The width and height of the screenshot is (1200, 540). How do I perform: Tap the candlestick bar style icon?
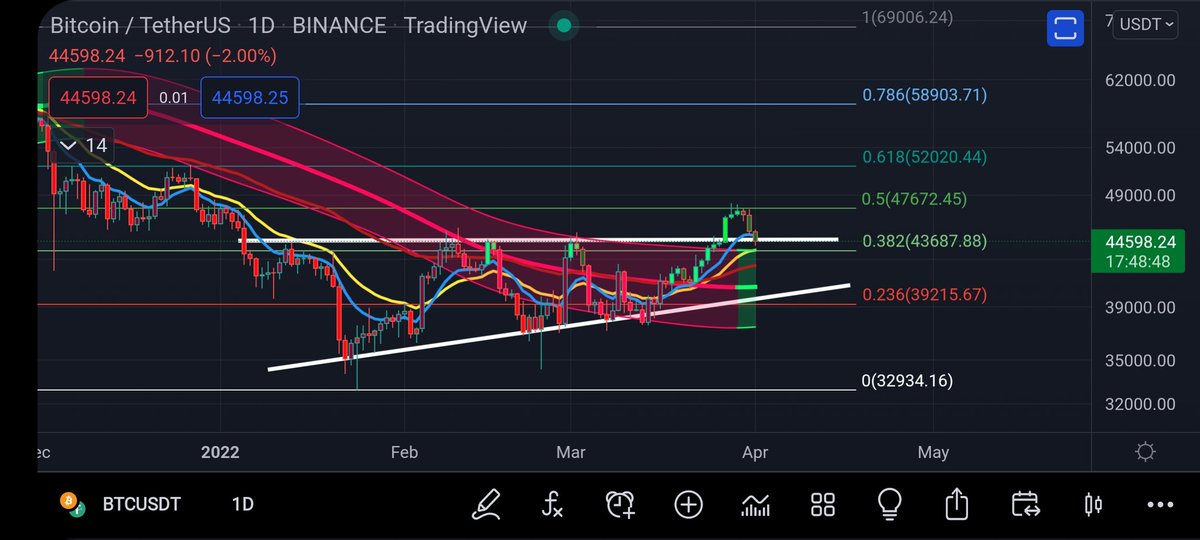(x=1093, y=504)
